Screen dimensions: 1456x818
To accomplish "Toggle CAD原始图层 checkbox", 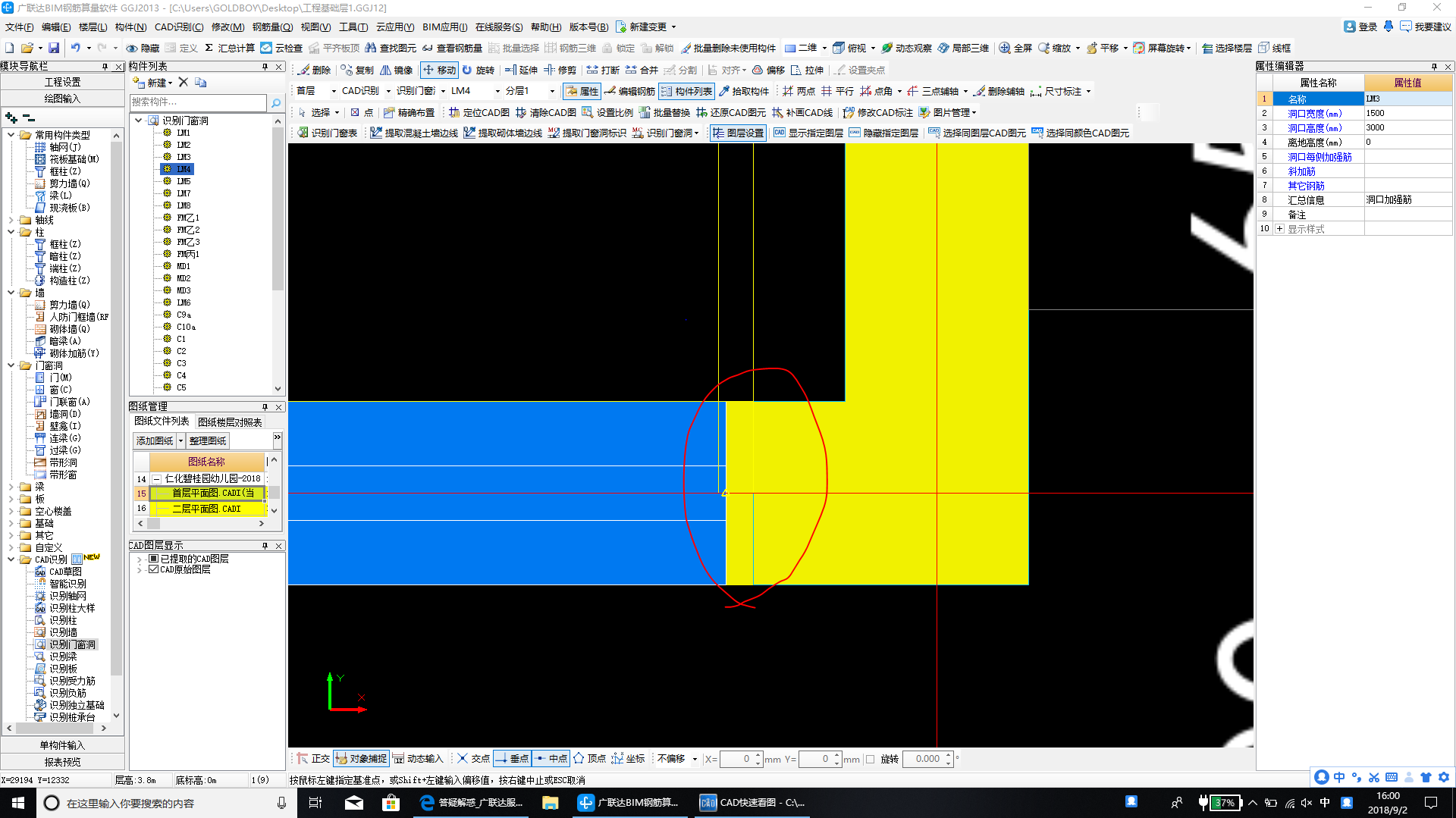I will pos(154,569).
